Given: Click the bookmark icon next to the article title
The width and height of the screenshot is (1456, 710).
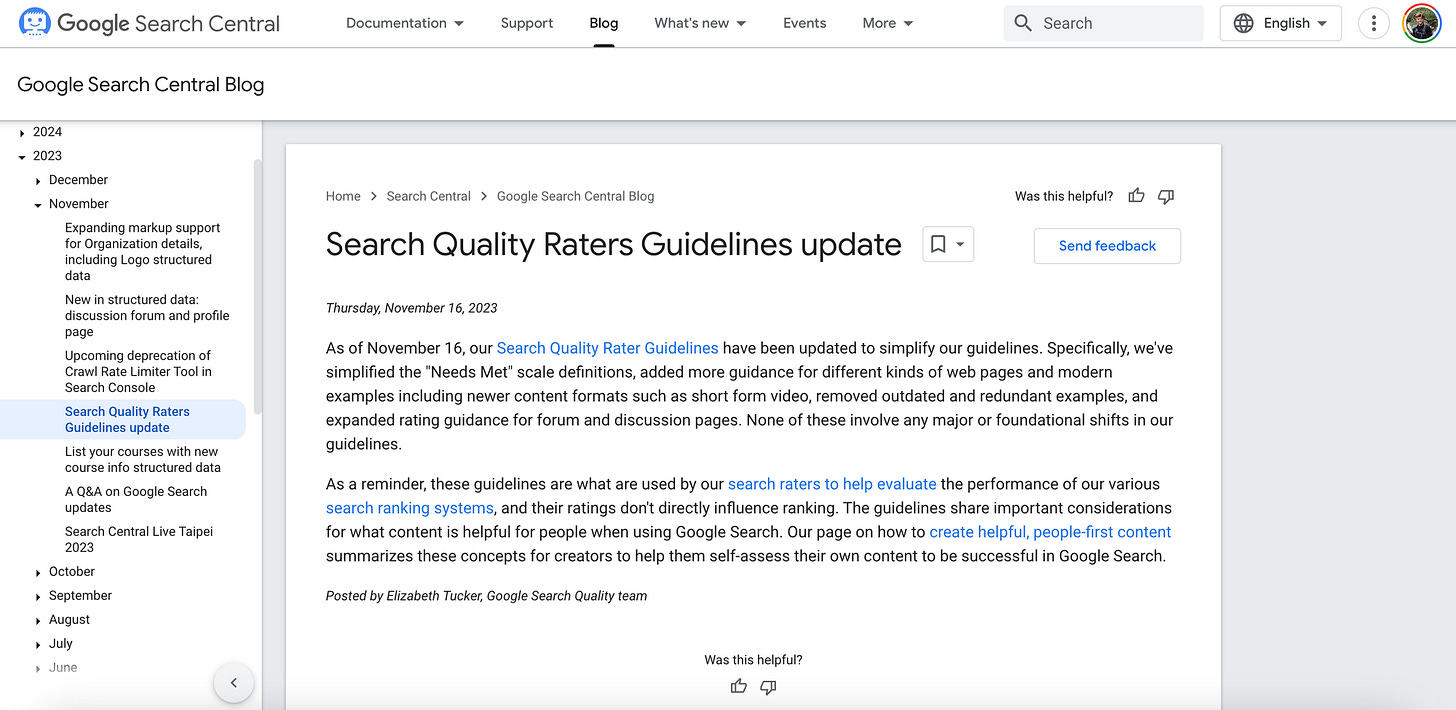Looking at the screenshot, I should [937, 243].
